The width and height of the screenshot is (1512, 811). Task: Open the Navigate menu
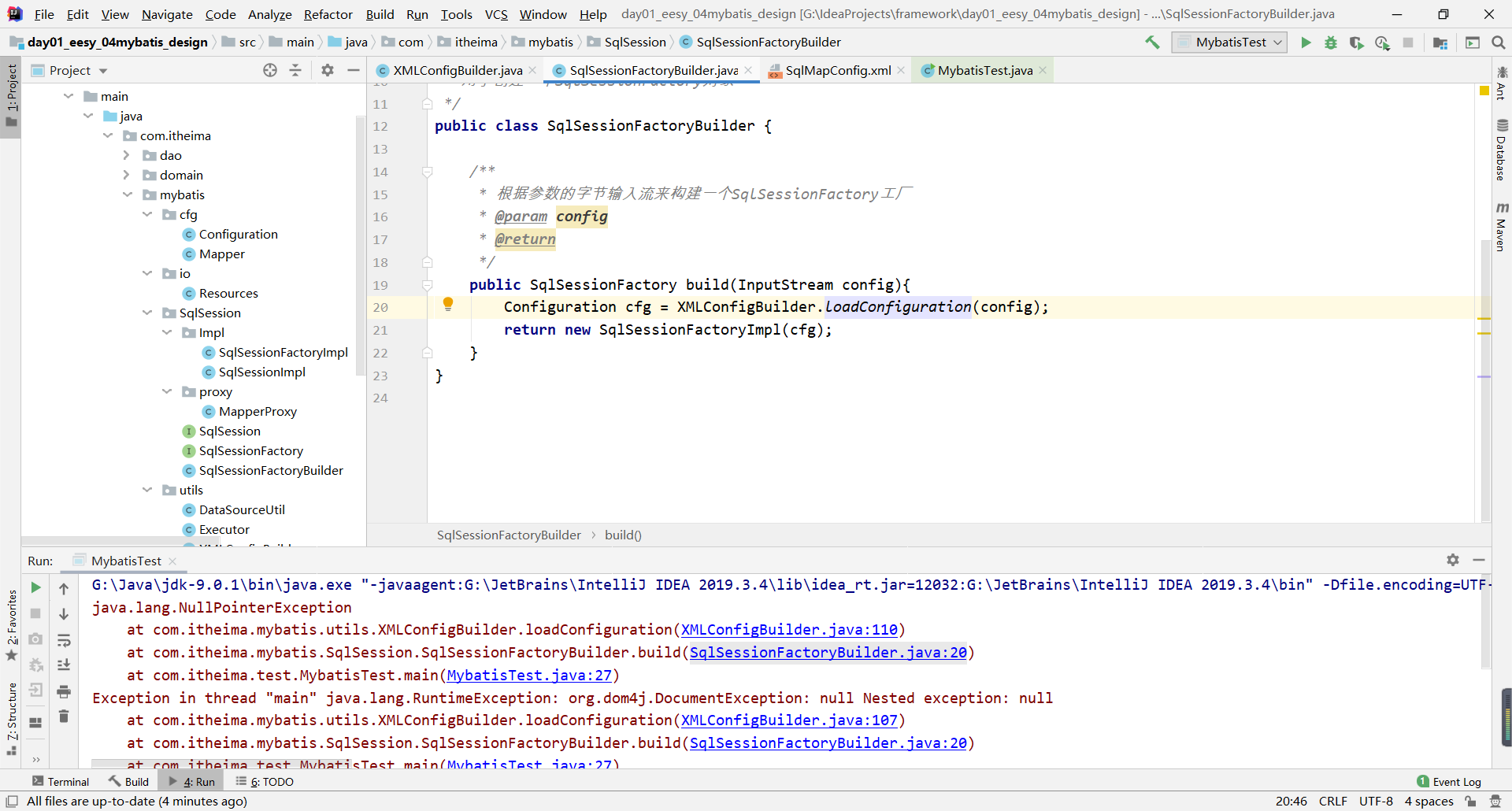click(167, 14)
